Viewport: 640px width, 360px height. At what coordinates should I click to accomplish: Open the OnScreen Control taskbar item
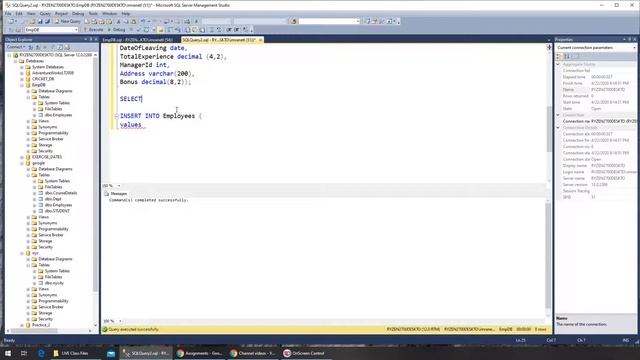pyautogui.click(x=304, y=353)
